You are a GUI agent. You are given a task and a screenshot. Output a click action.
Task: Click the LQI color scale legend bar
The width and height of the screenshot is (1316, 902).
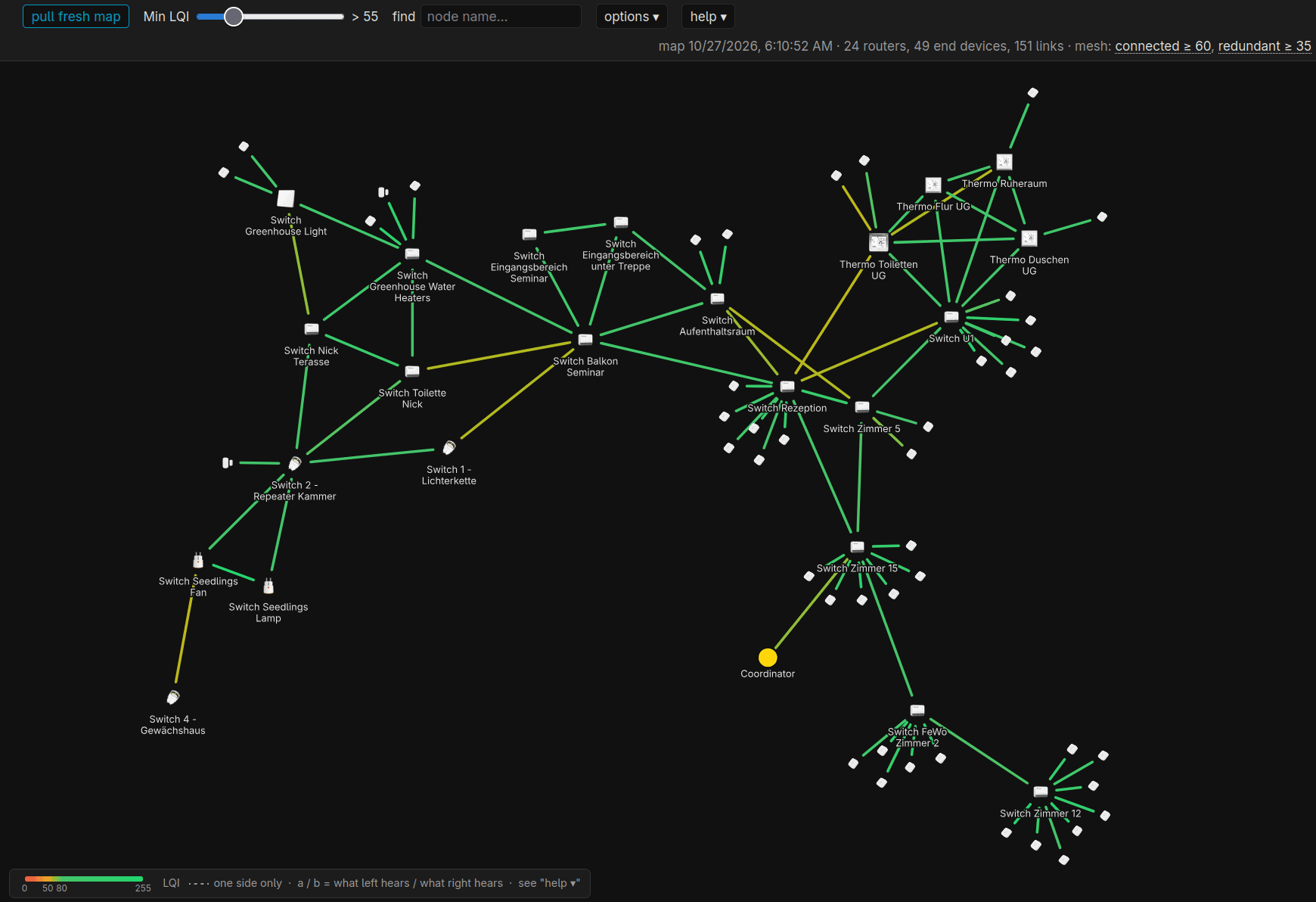click(84, 879)
